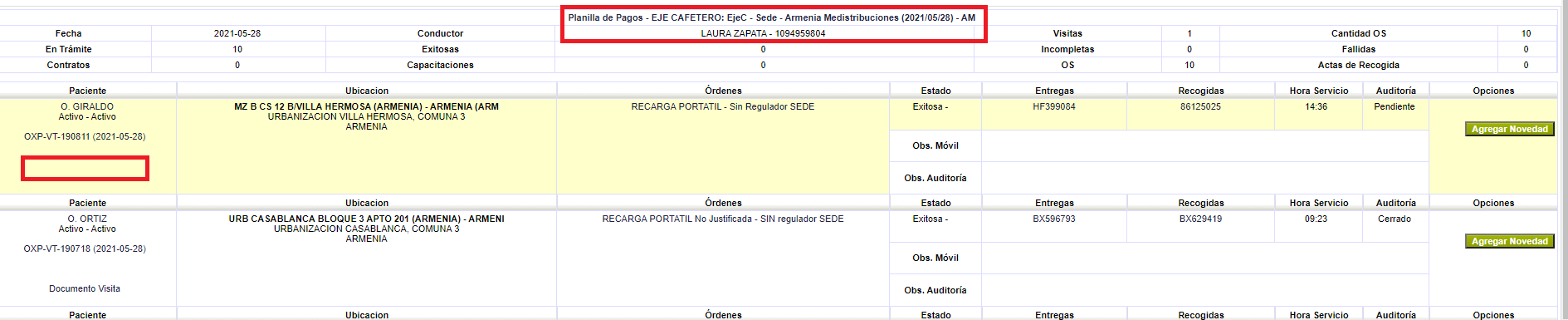Open Documento Visita link under O. ORTIZ
Viewport: 1568px width, 320px height.
(85, 288)
